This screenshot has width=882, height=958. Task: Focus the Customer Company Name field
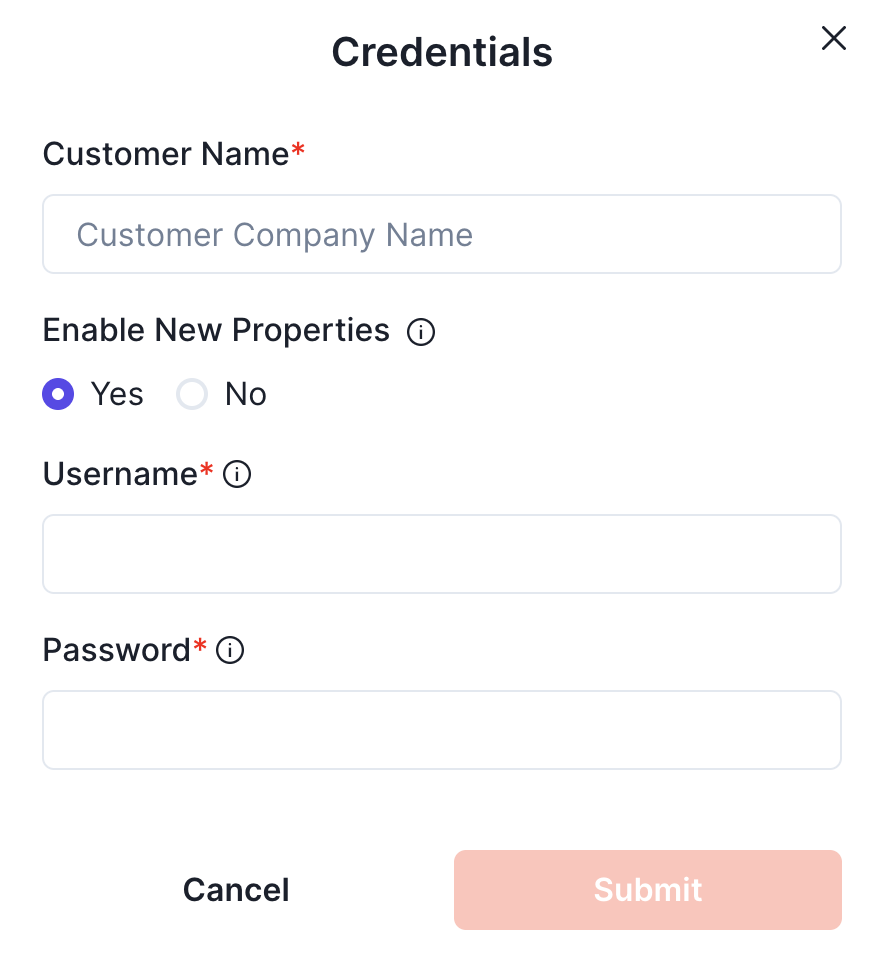[x=441, y=235]
